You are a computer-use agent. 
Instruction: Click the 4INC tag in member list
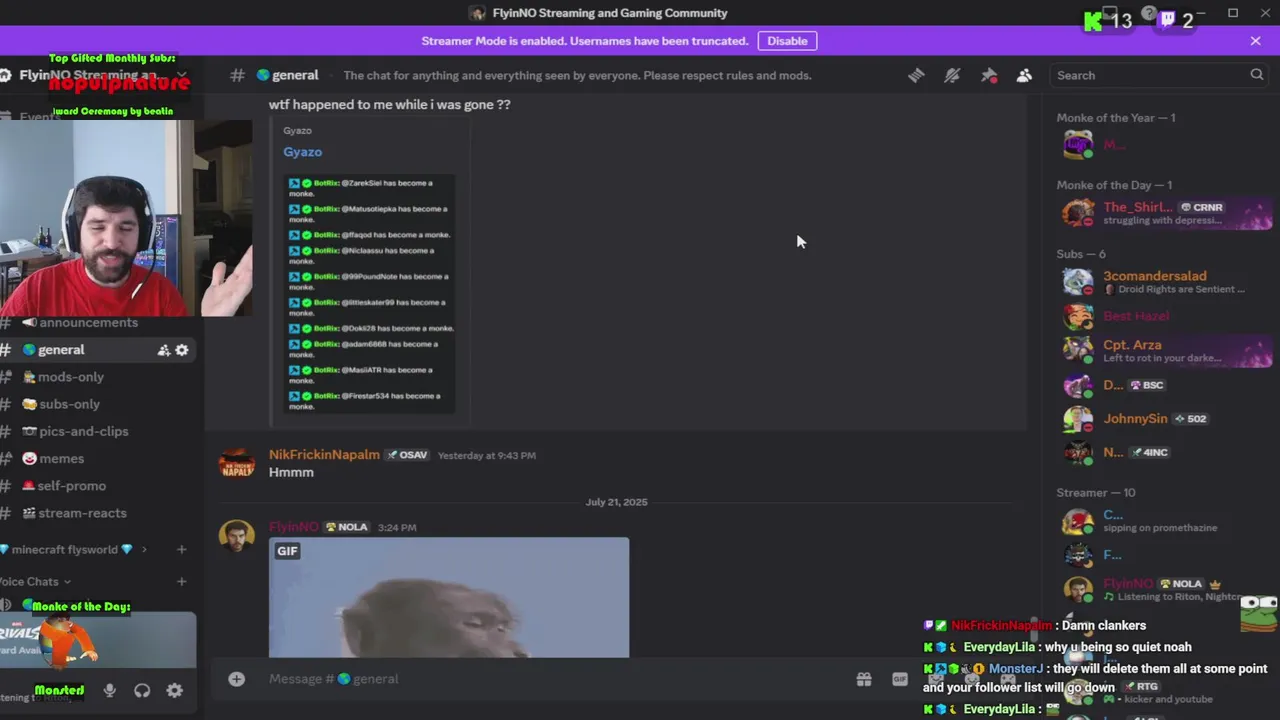[1150, 453]
